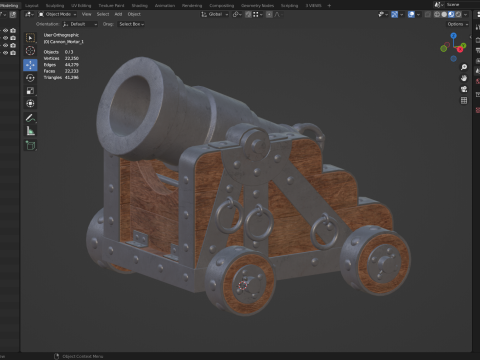Switch to material preview shading
480x360 pixels.
click(451, 14)
